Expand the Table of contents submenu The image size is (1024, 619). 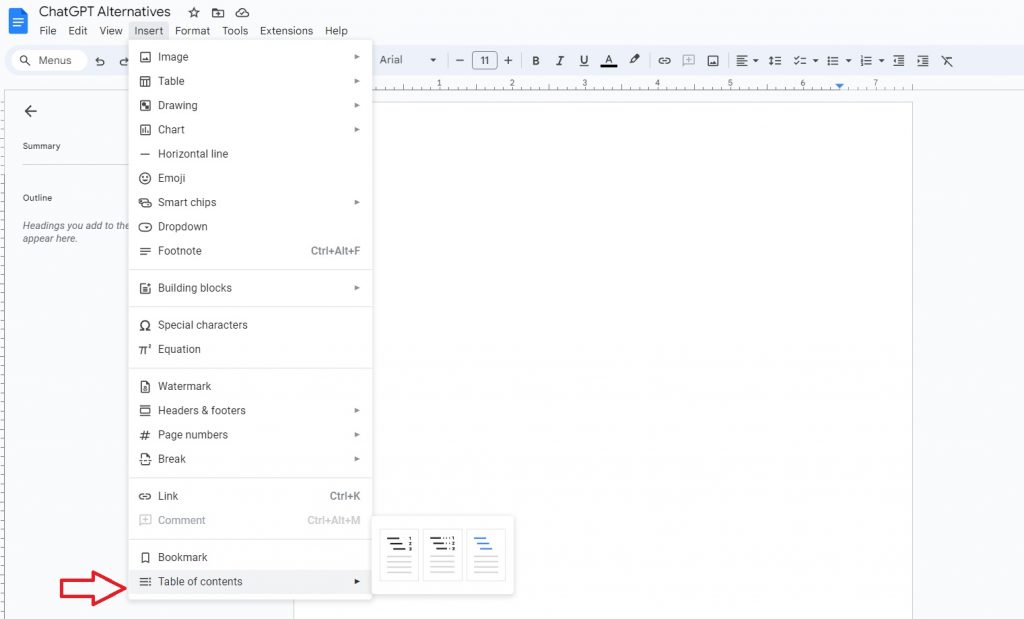(250, 581)
